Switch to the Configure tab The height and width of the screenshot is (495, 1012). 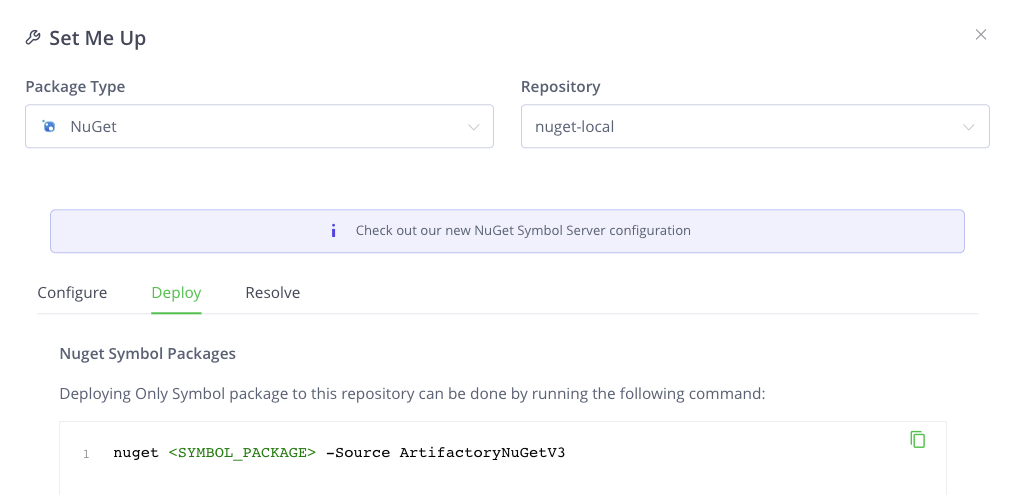(72, 292)
